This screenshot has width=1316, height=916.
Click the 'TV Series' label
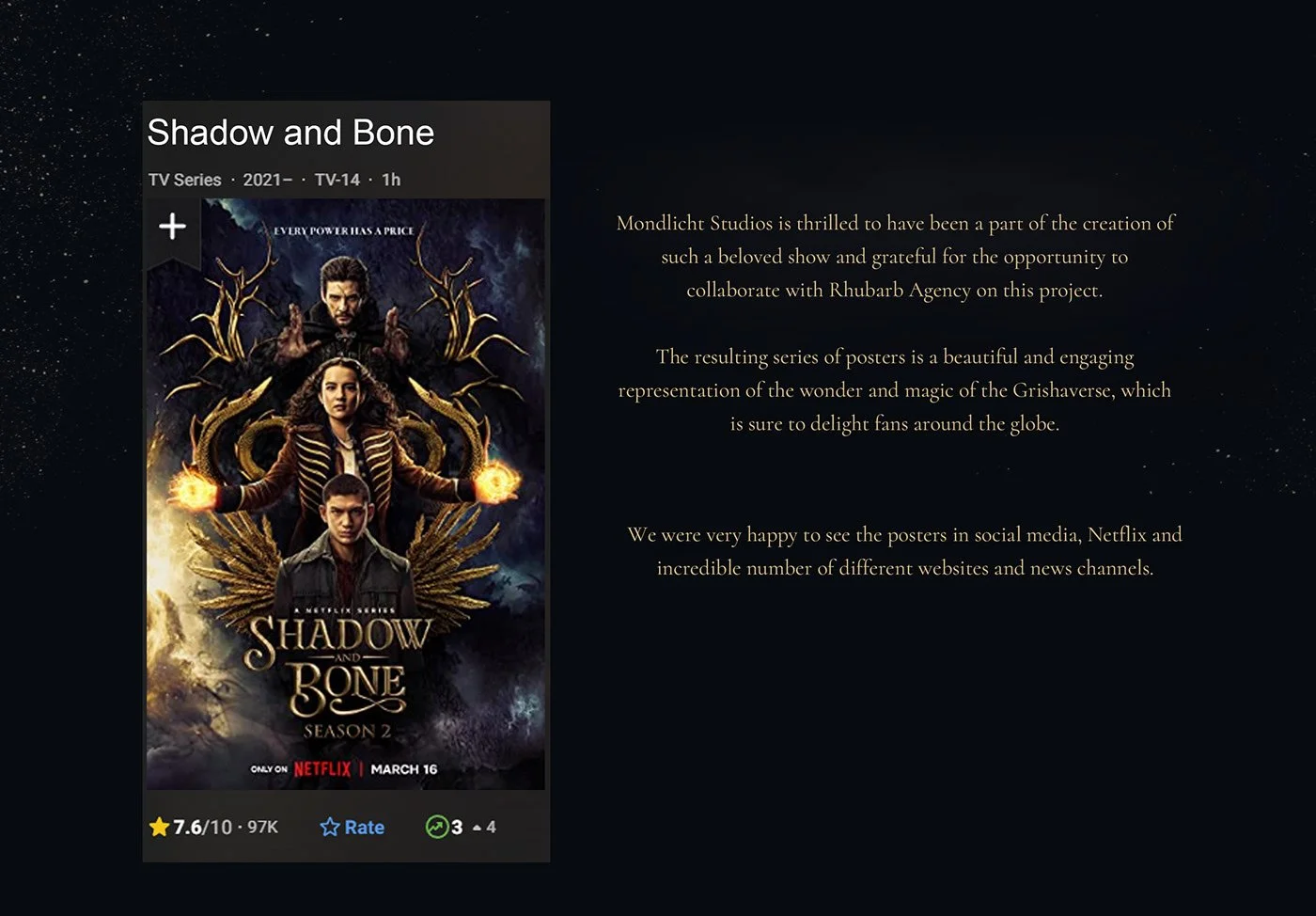tap(184, 180)
